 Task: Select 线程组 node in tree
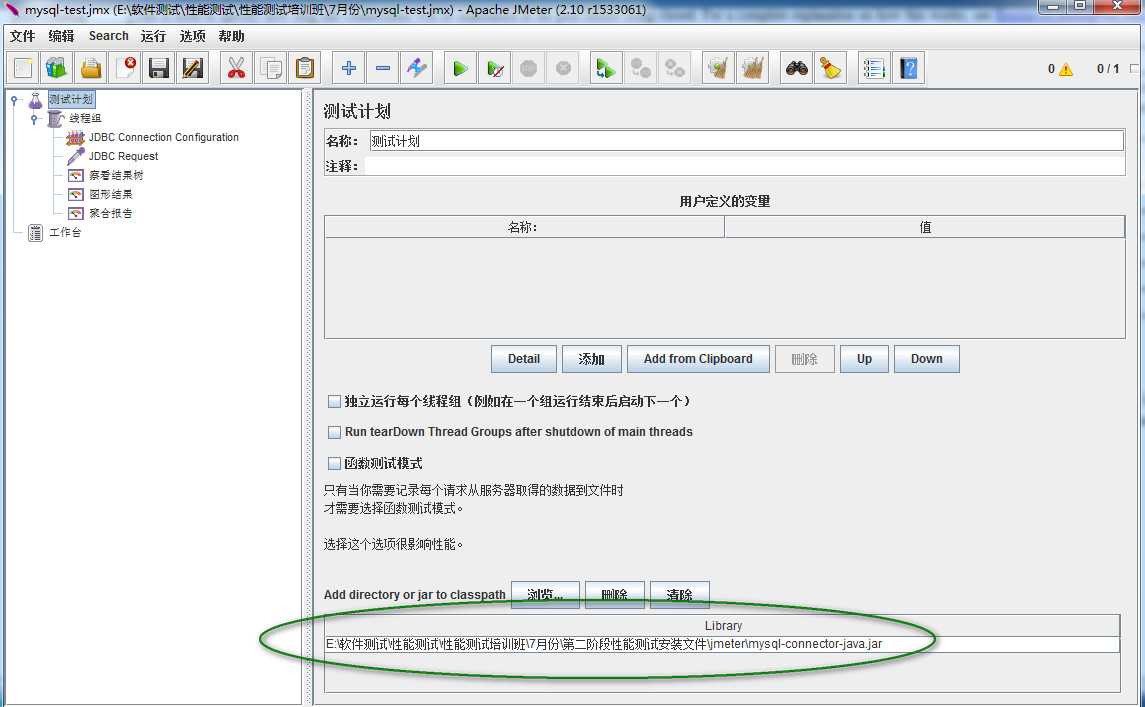85,118
